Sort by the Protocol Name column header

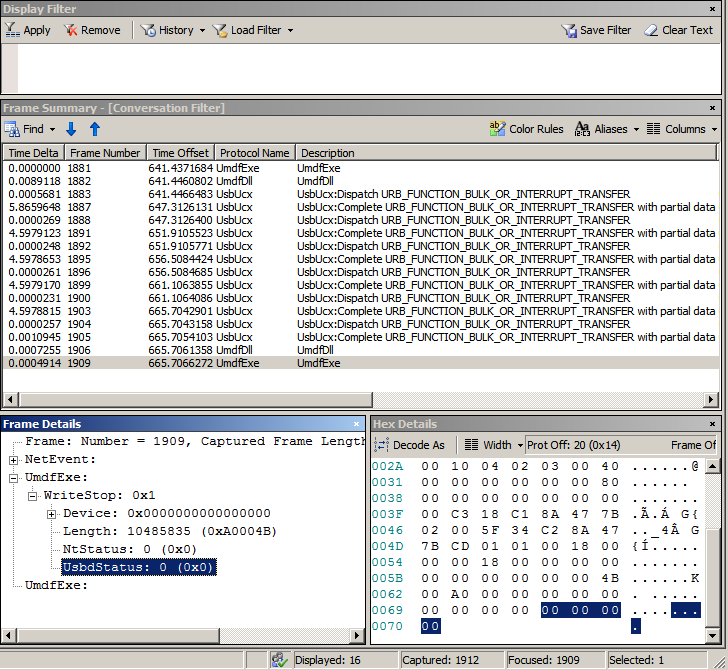tap(254, 153)
